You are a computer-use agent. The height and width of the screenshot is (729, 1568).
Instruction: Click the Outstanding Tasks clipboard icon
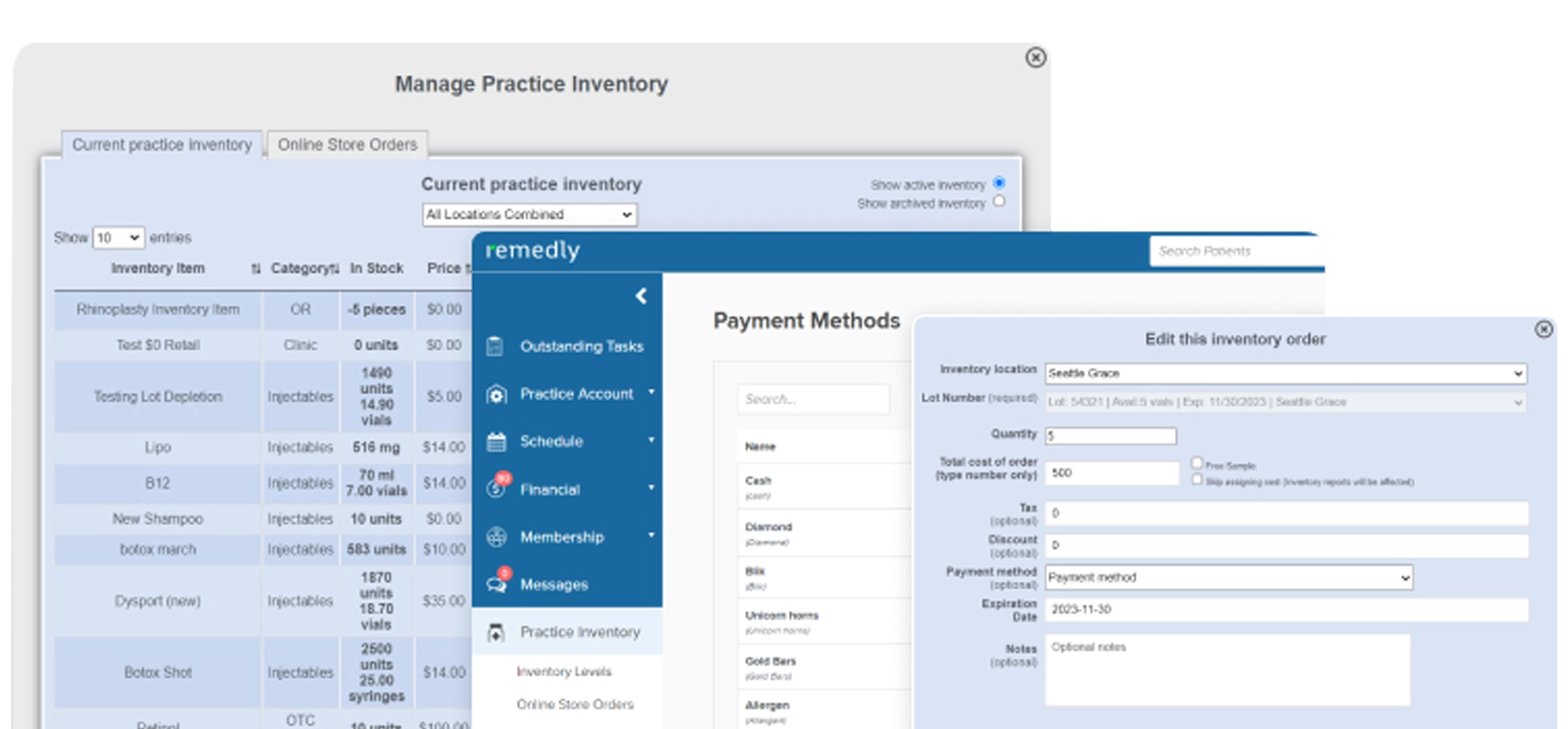495,346
